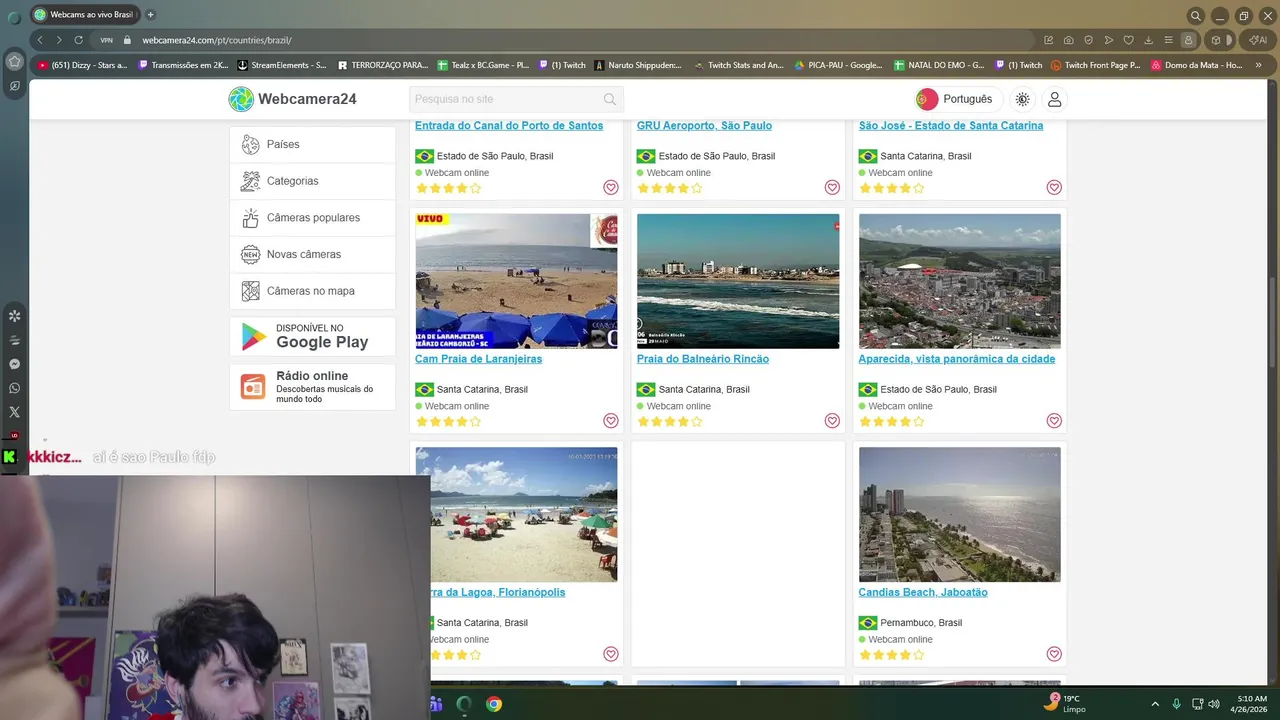Select the Webcams ao vivo Brasil tab
The width and height of the screenshot is (1280, 720).
pos(85,15)
